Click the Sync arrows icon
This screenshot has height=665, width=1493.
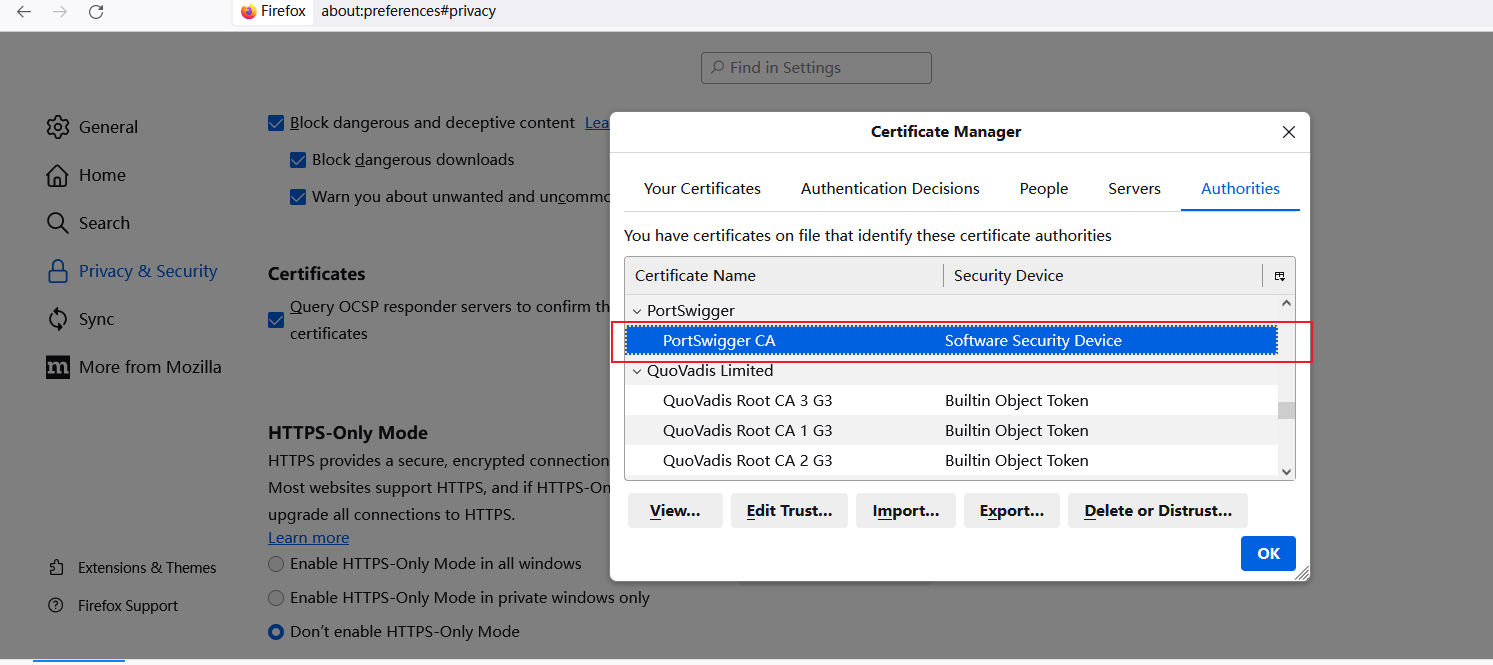[58, 319]
